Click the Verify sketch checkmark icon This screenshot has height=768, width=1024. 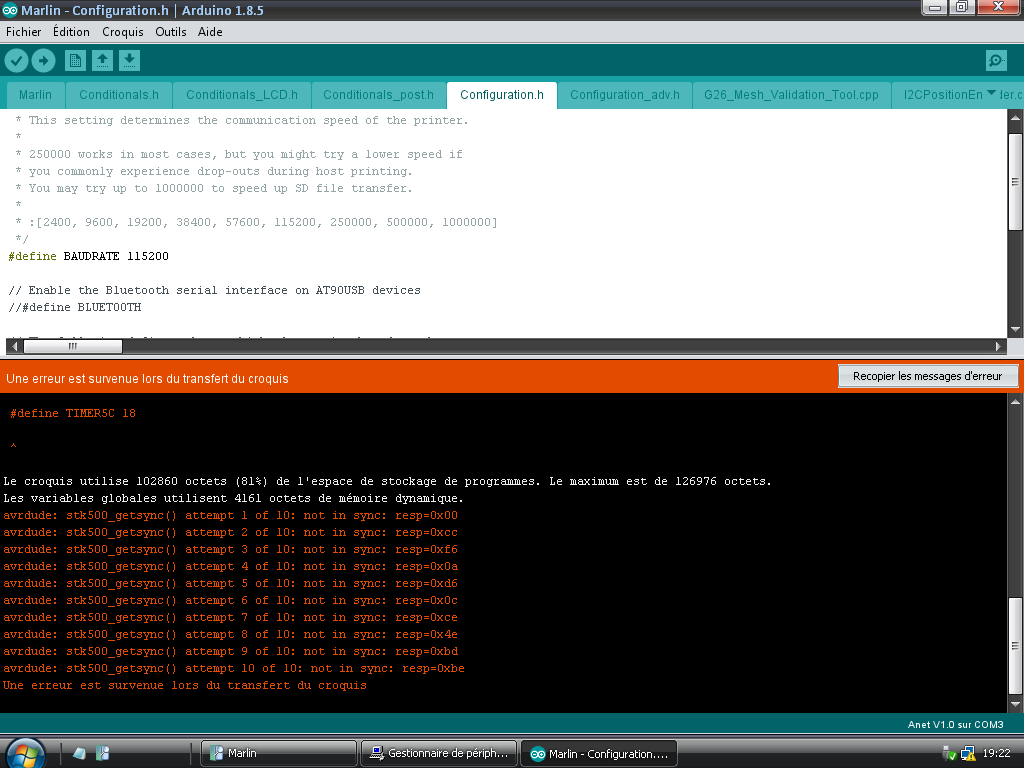pos(16,61)
